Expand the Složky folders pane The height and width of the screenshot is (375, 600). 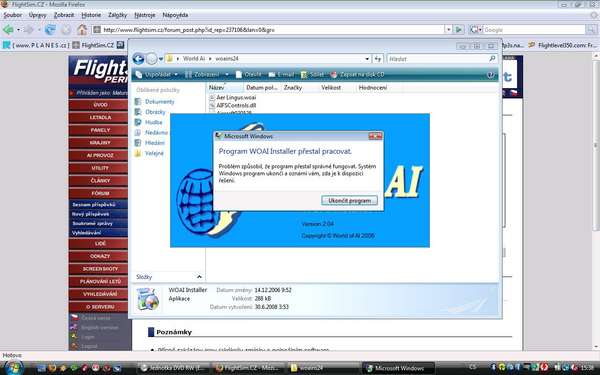tap(168, 277)
